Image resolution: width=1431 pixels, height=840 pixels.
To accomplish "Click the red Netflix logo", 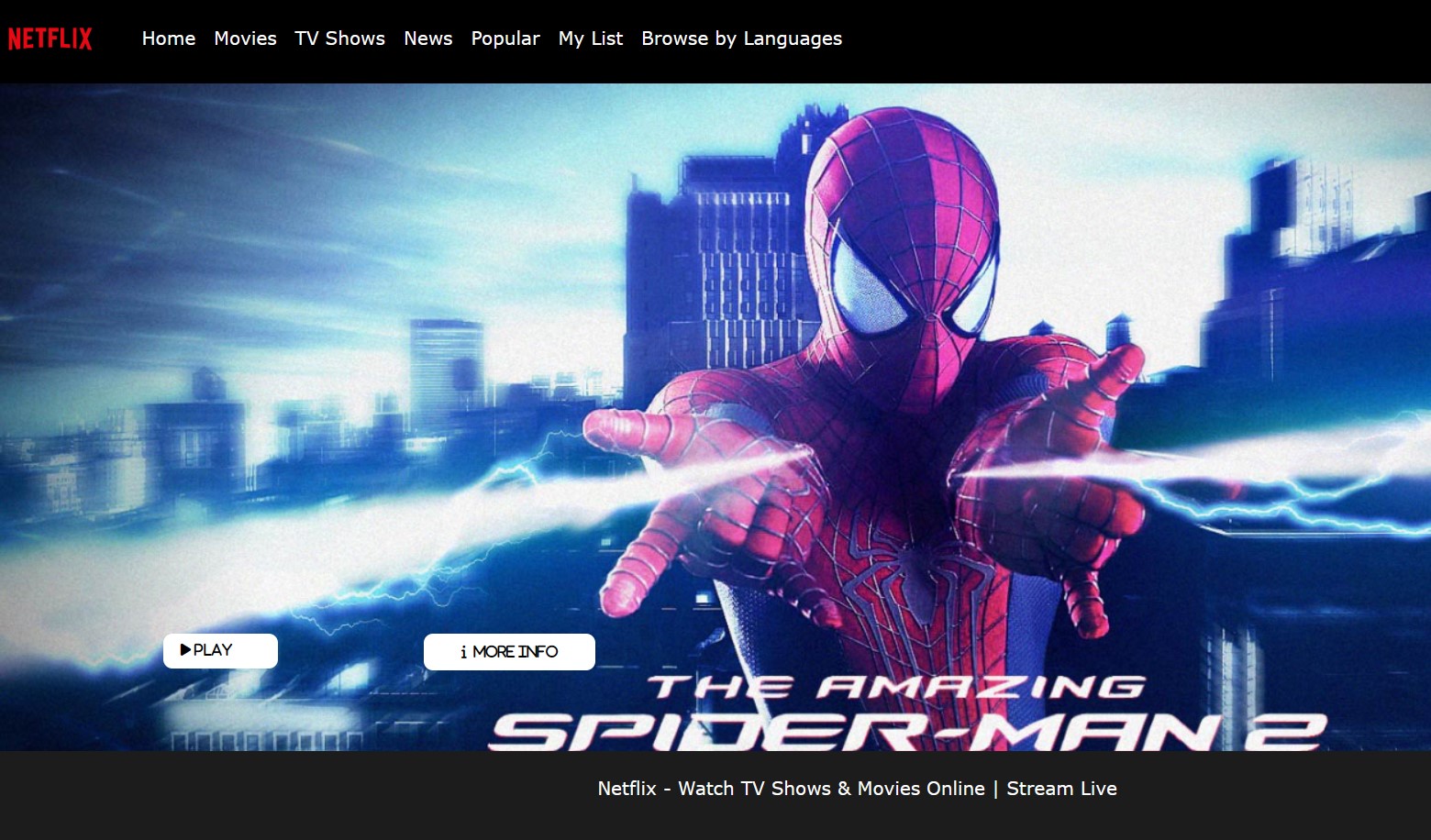I will (50, 39).
